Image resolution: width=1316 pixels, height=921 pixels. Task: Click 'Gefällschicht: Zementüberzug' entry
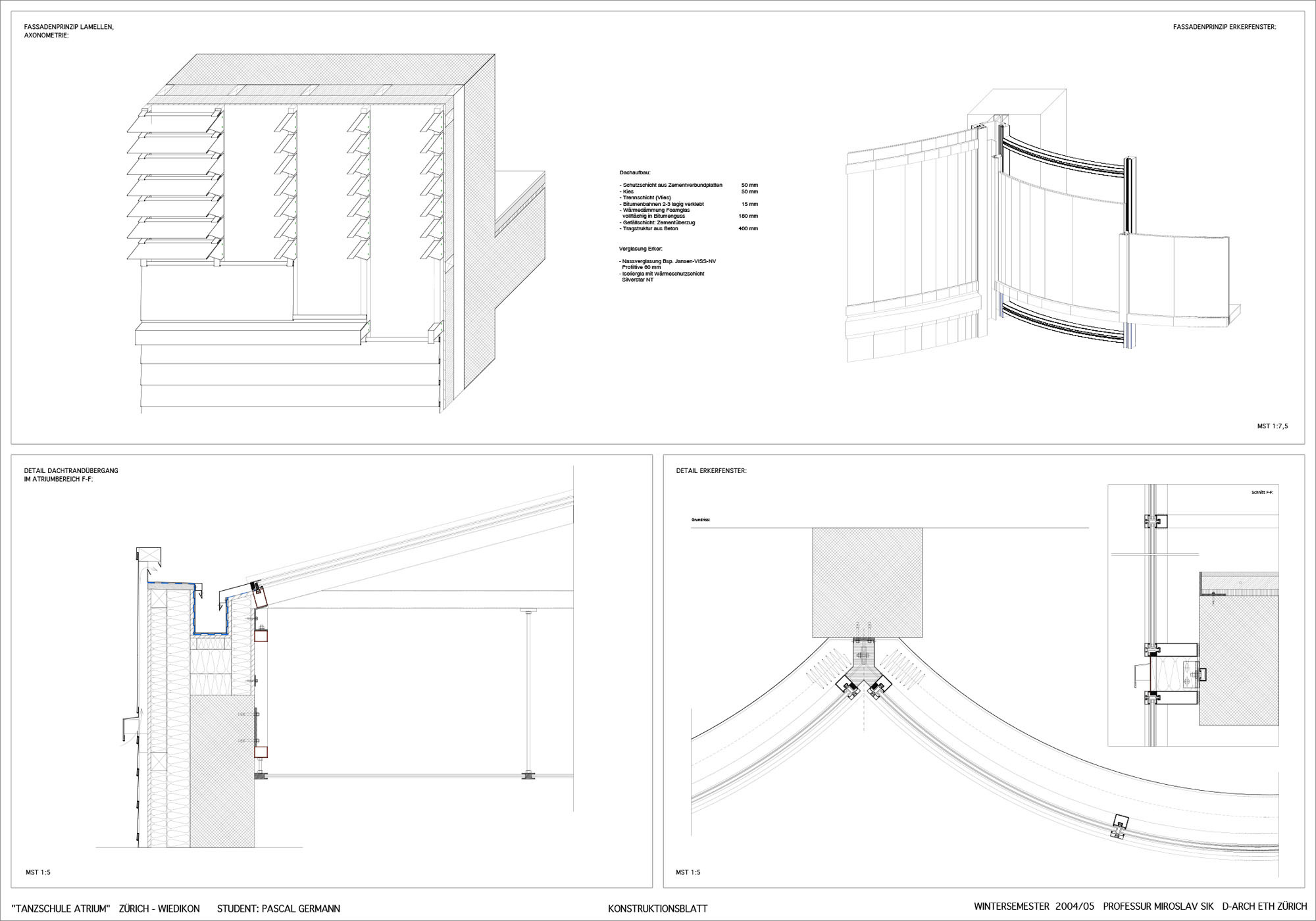(657, 222)
